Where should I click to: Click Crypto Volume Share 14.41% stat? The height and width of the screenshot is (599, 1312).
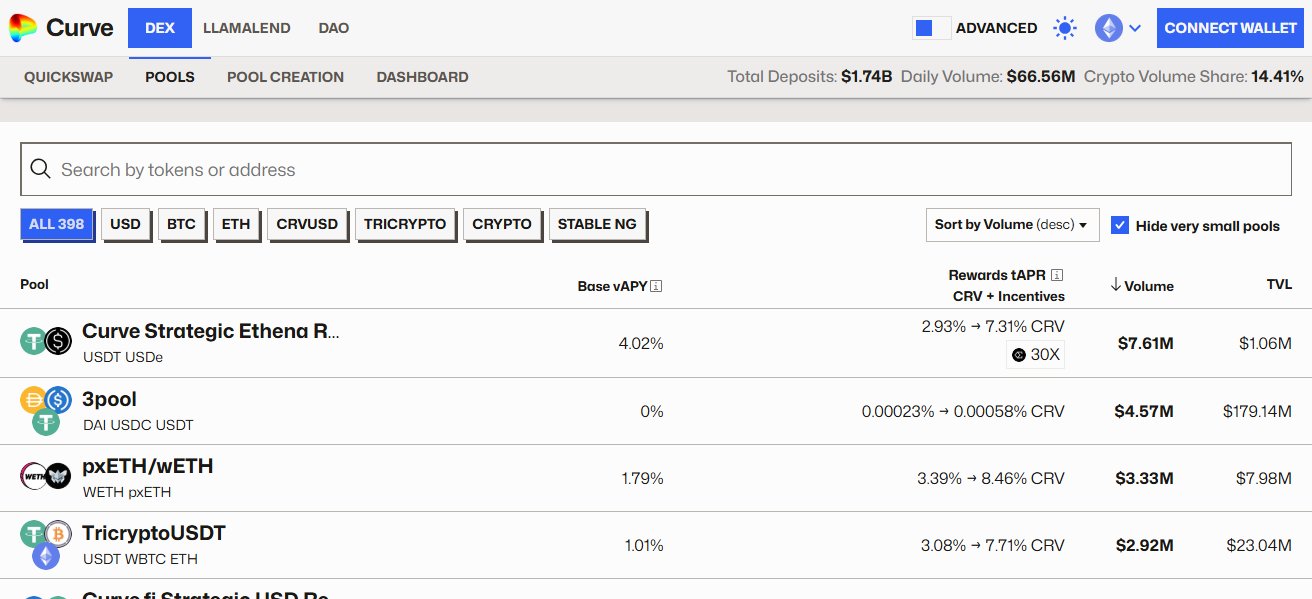pos(1194,77)
